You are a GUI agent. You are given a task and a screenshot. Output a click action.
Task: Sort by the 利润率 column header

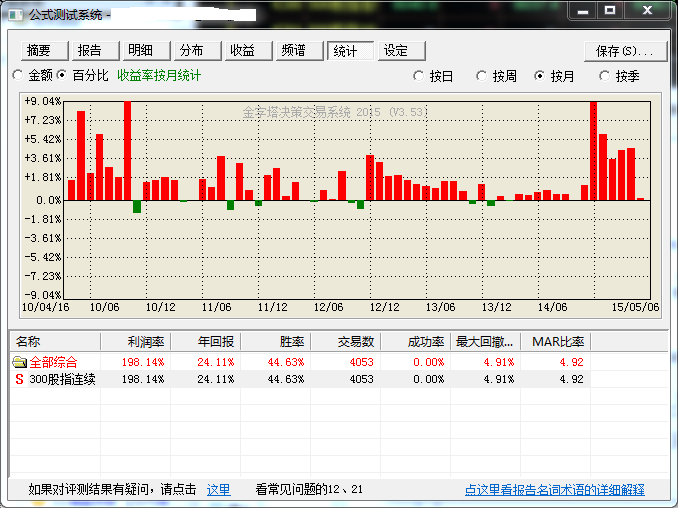click(x=136, y=342)
